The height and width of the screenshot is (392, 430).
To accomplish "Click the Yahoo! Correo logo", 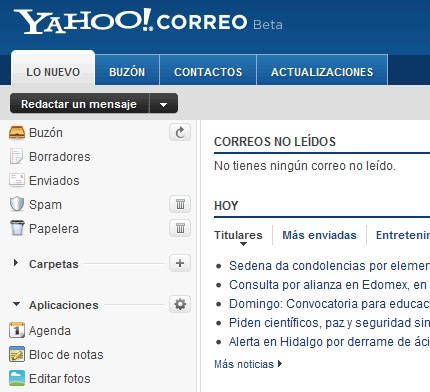I will 131,21.
